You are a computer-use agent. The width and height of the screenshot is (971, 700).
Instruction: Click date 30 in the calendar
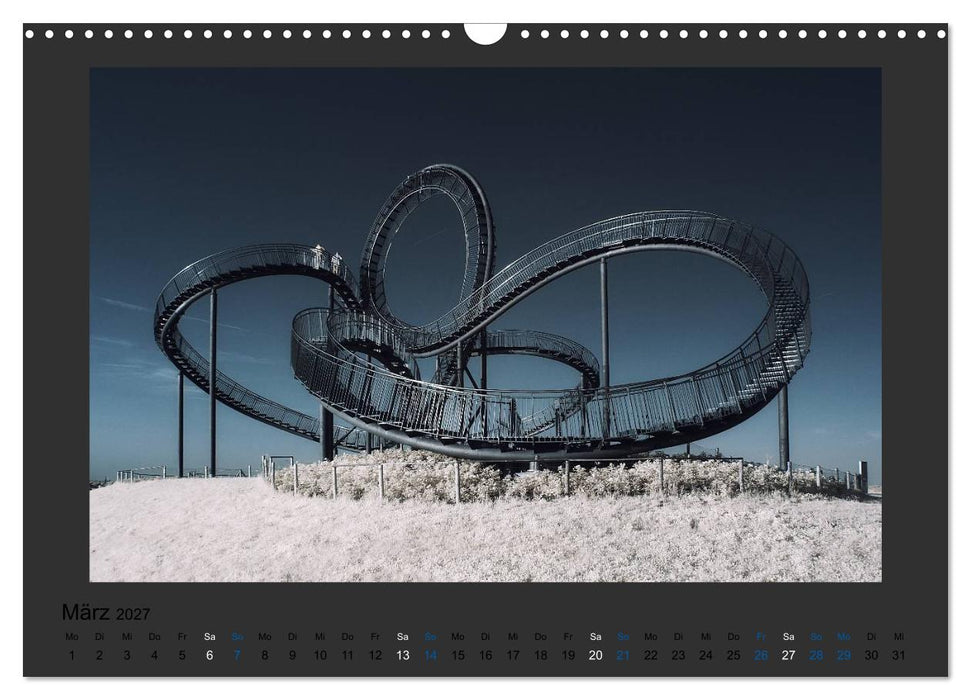point(871,655)
